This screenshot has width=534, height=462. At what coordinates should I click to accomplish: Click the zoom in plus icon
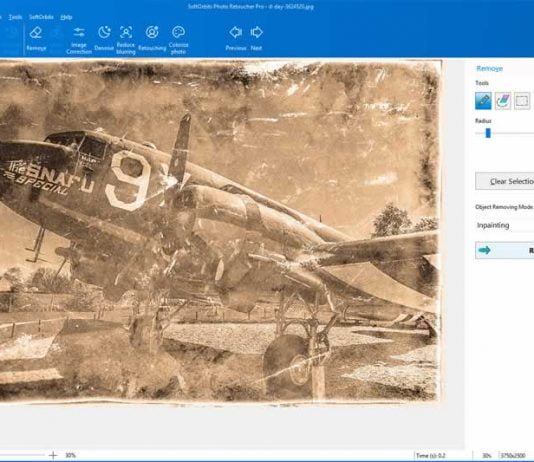tap(53, 455)
